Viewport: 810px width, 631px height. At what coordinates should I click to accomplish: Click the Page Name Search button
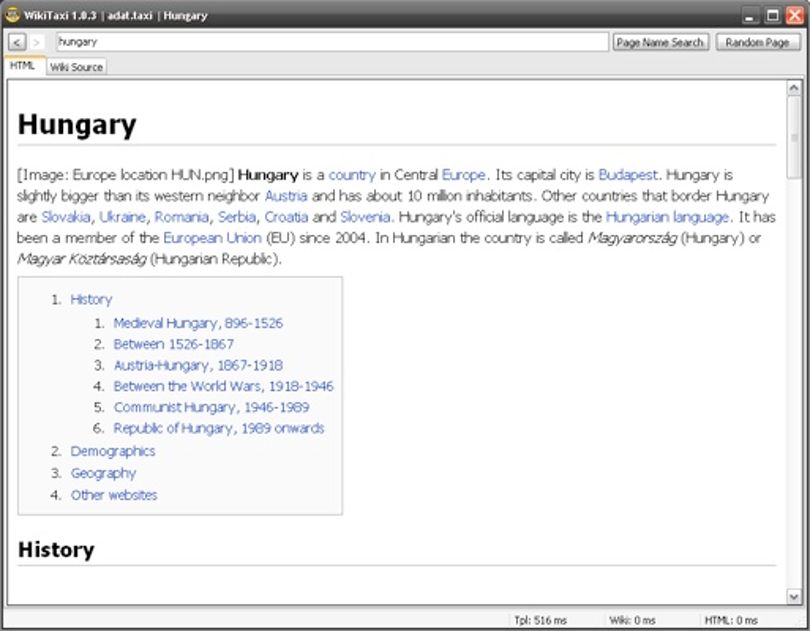pos(660,42)
